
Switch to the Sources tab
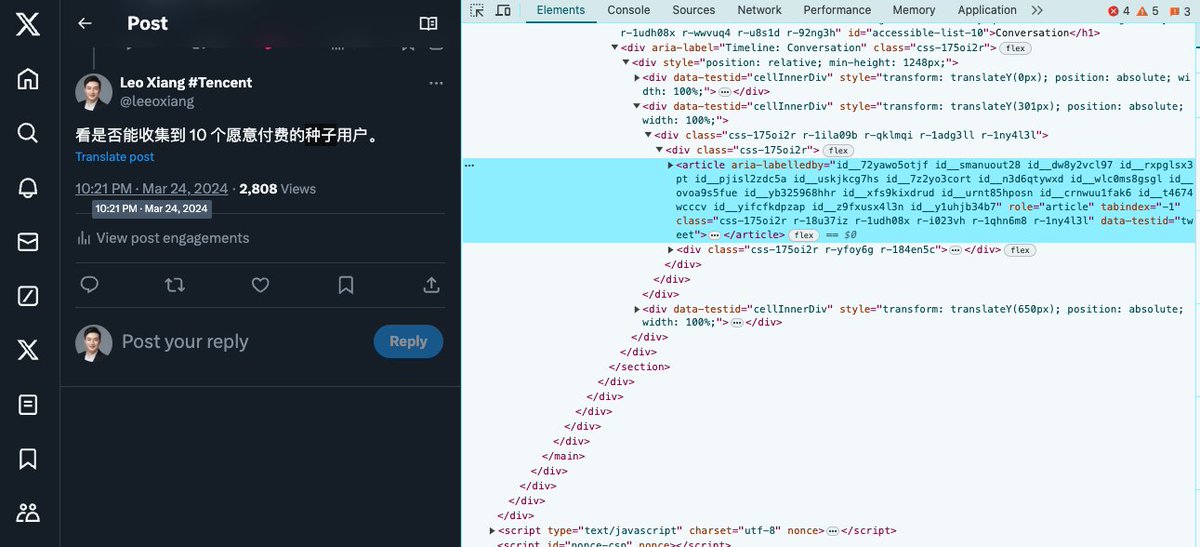coord(694,10)
